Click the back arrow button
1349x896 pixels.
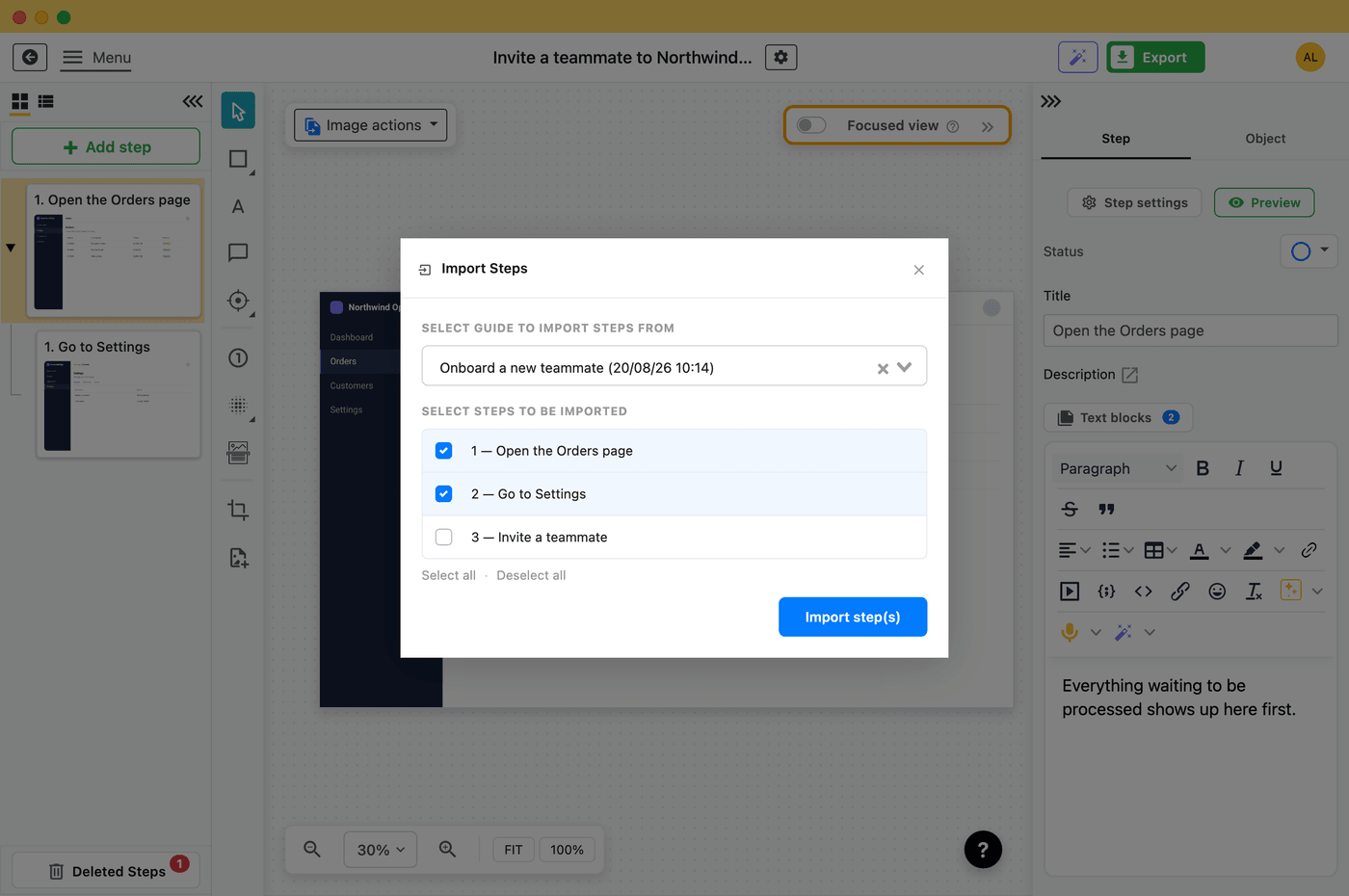pos(30,57)
